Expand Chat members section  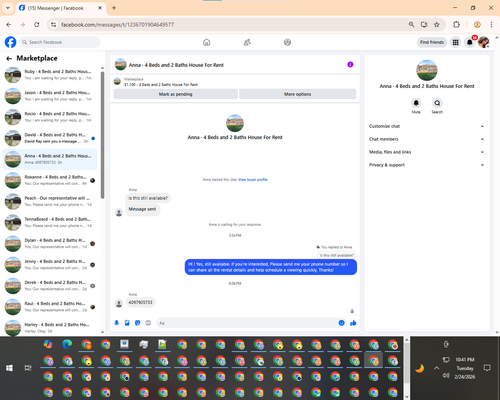[x=426, y=139]
